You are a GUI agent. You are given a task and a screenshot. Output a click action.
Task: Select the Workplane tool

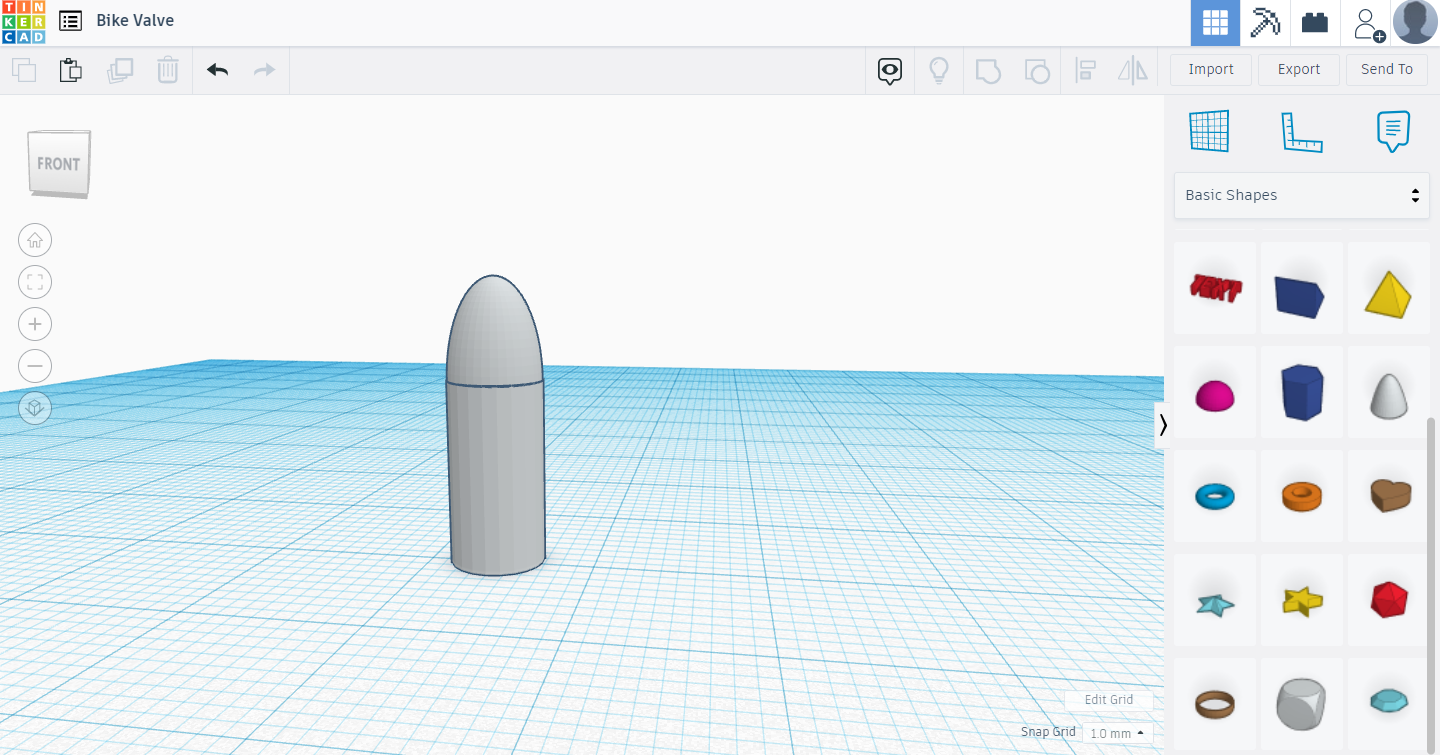point(1208,131)
